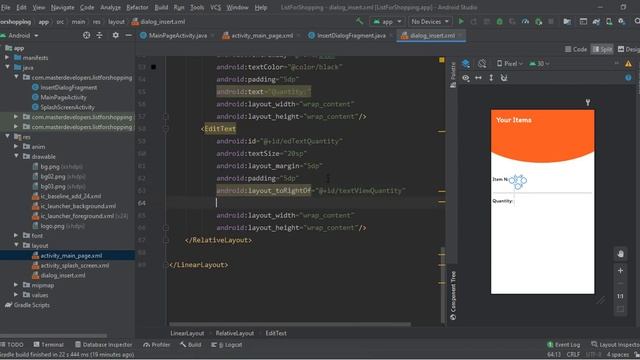Viewport: 640px width, 360px height.
Task: Expand the mipmap folder
Action: coord(16,285)
